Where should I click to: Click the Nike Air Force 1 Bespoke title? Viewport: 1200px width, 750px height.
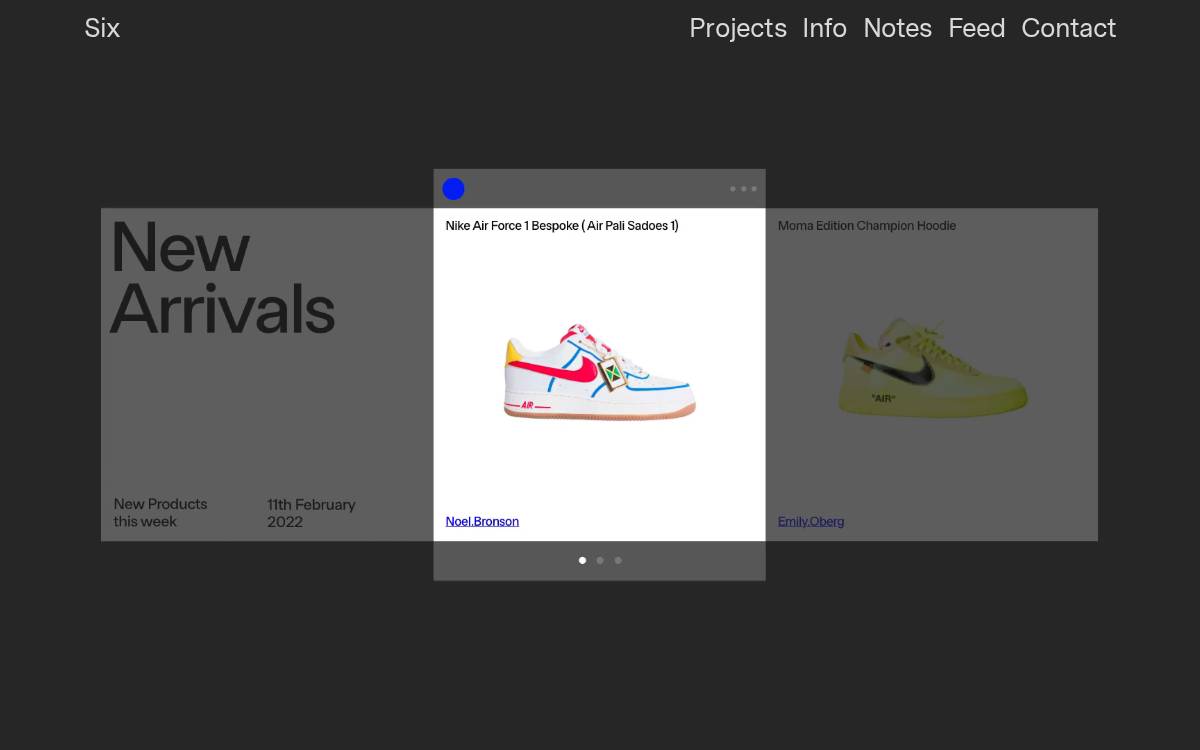tap(562, 226)
